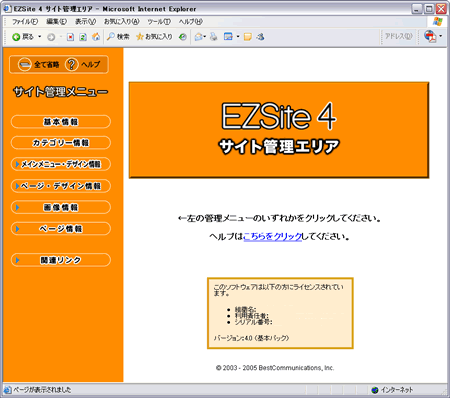Screen dimensions: 450x398
Task: Open the カテゴリー情報 menu button
Action: click(x=61, y=143)
